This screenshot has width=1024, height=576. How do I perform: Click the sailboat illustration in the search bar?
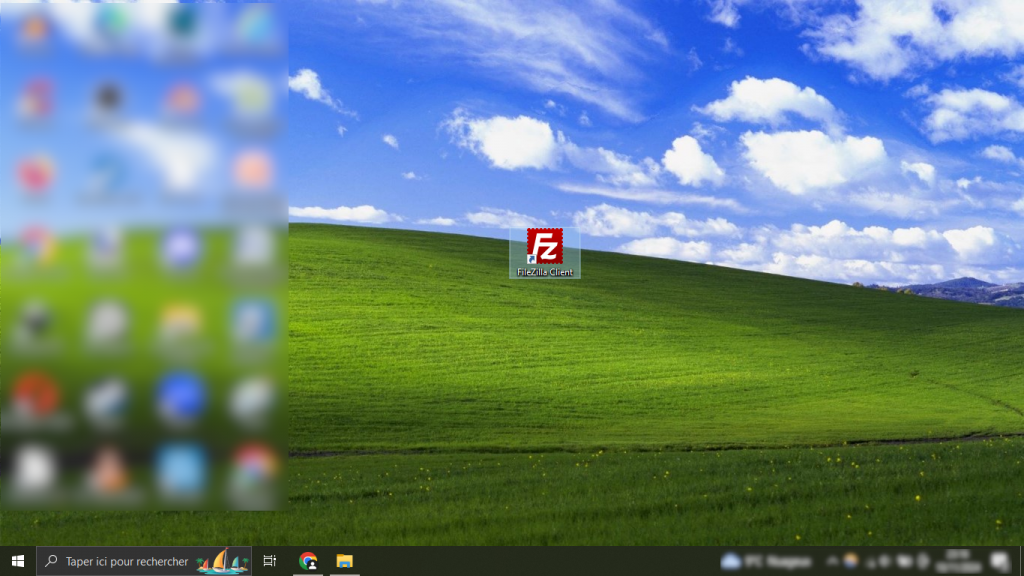(222, 562)
